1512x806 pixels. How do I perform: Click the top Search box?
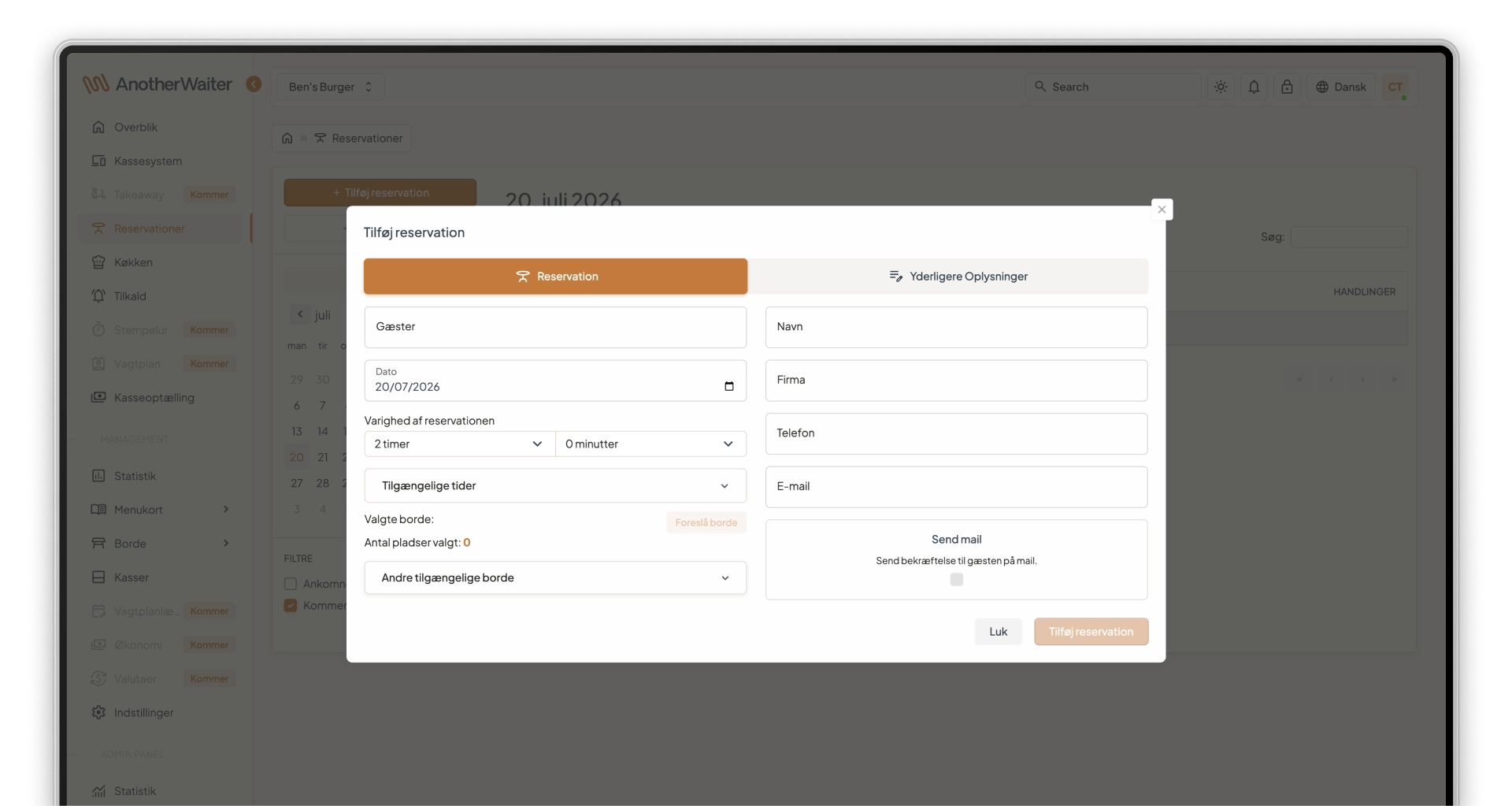pyautogui.click(x=1113, y=87)
